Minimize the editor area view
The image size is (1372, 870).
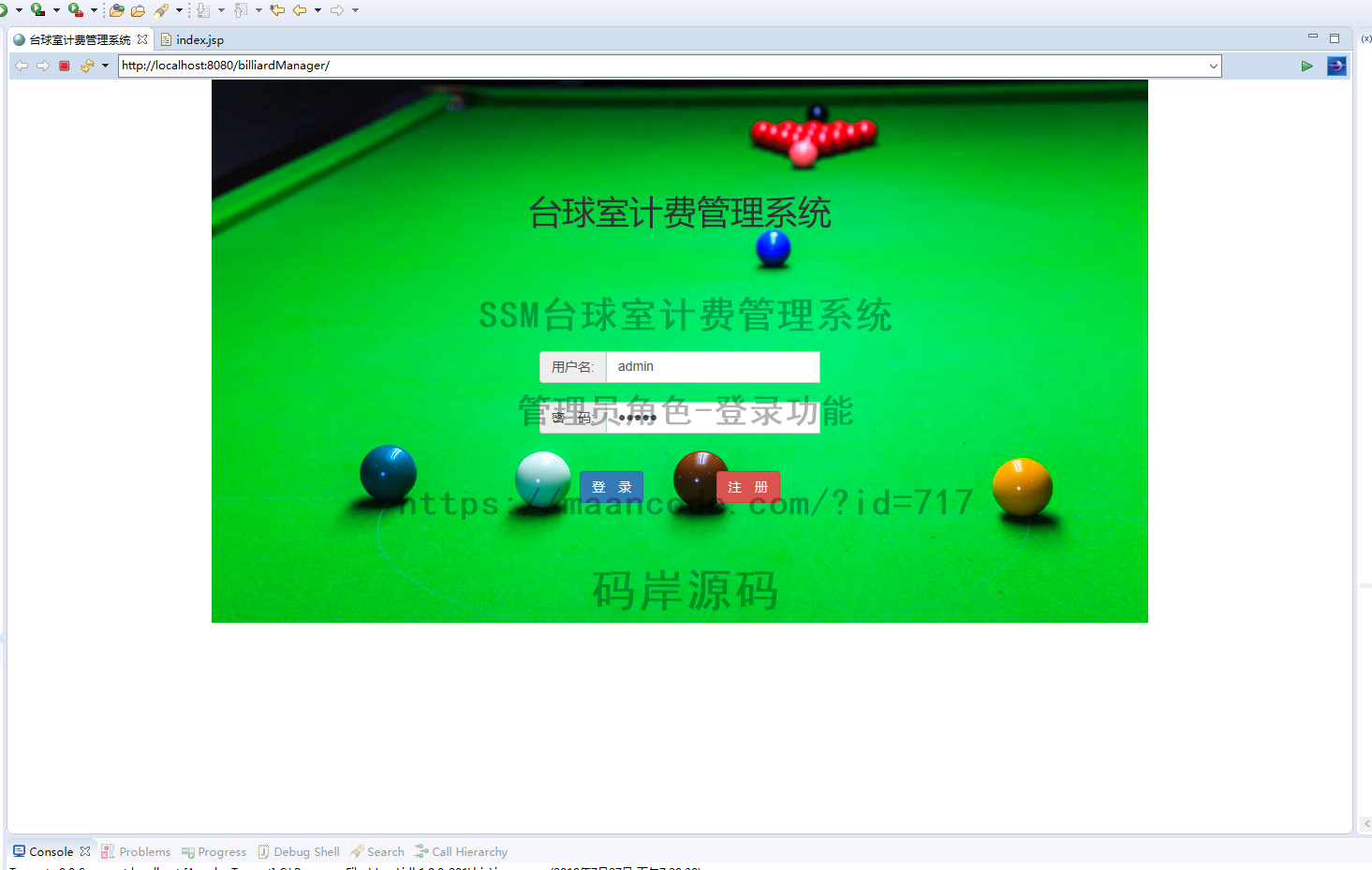(1313, 37)
